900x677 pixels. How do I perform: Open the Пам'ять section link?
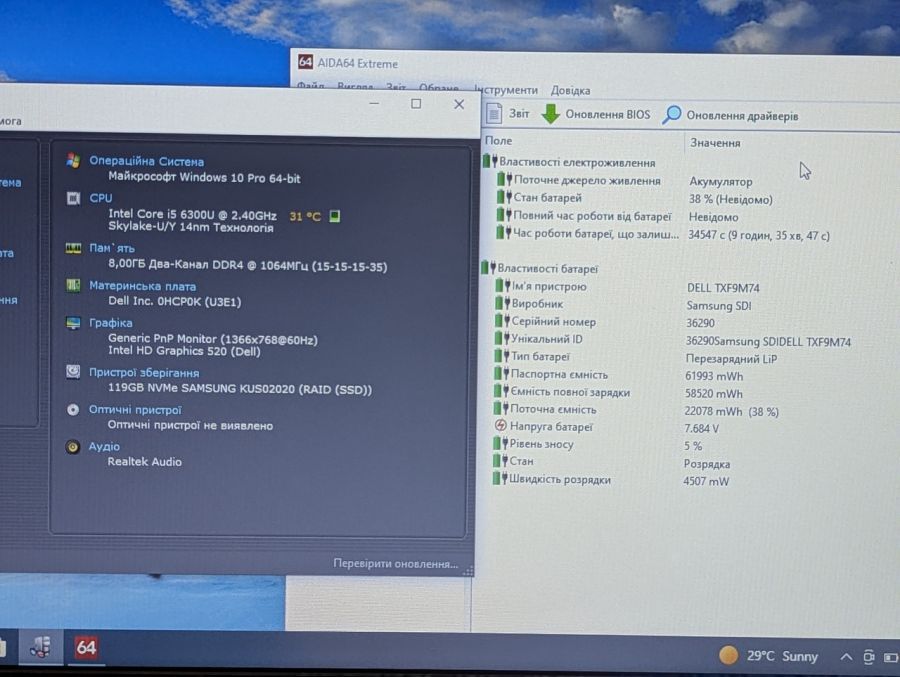pos(112,248)
